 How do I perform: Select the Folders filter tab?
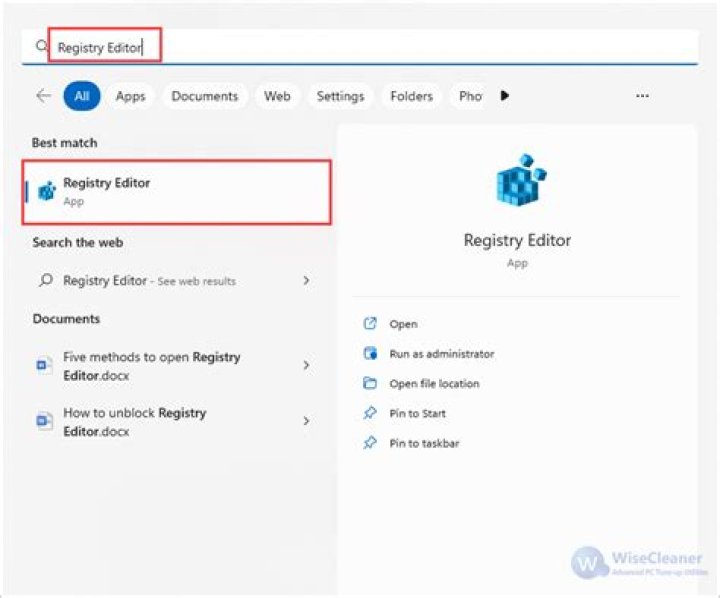(x=411, y=96)
